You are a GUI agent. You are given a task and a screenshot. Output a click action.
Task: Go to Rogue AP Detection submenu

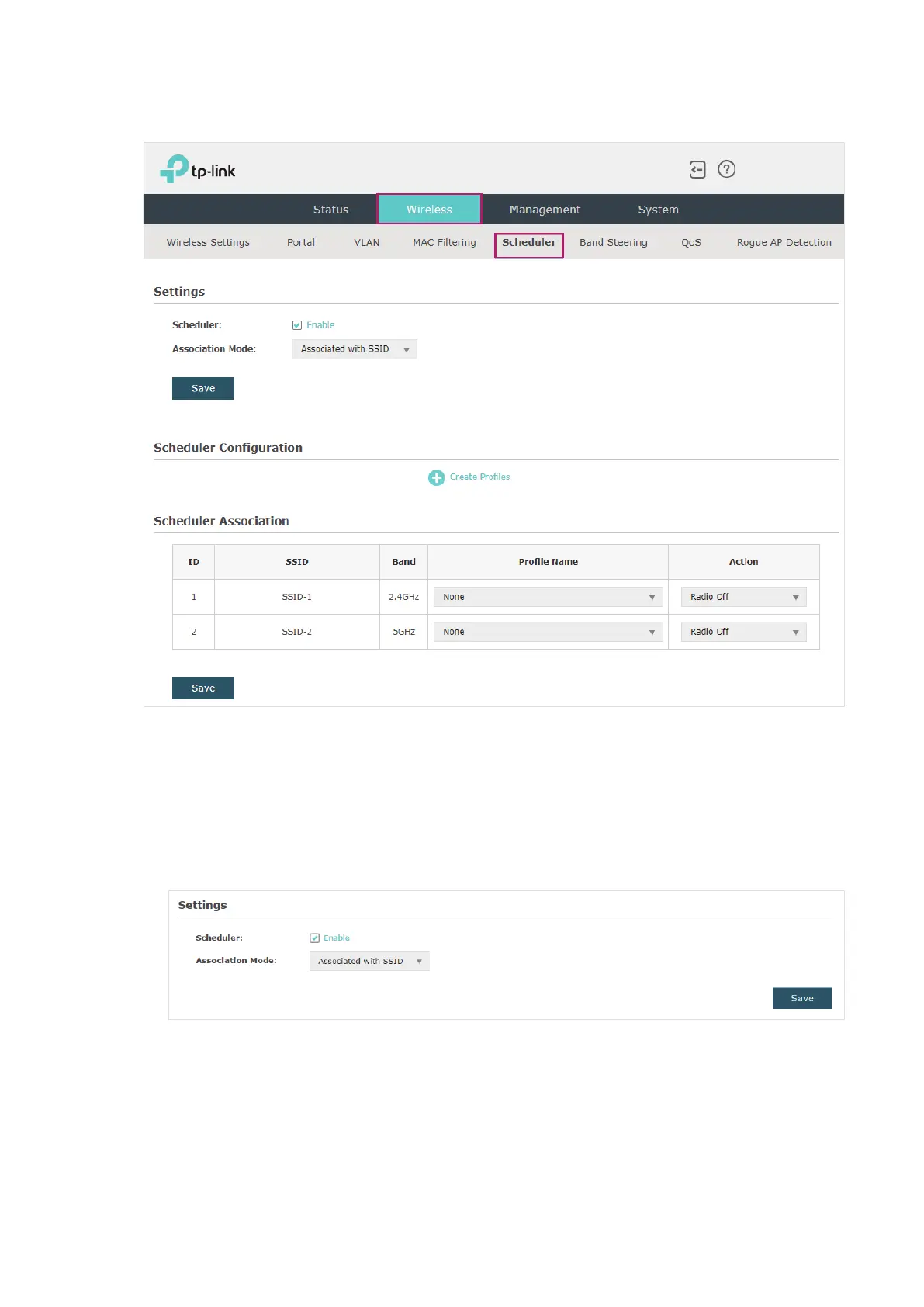click(x=784, y=243)
